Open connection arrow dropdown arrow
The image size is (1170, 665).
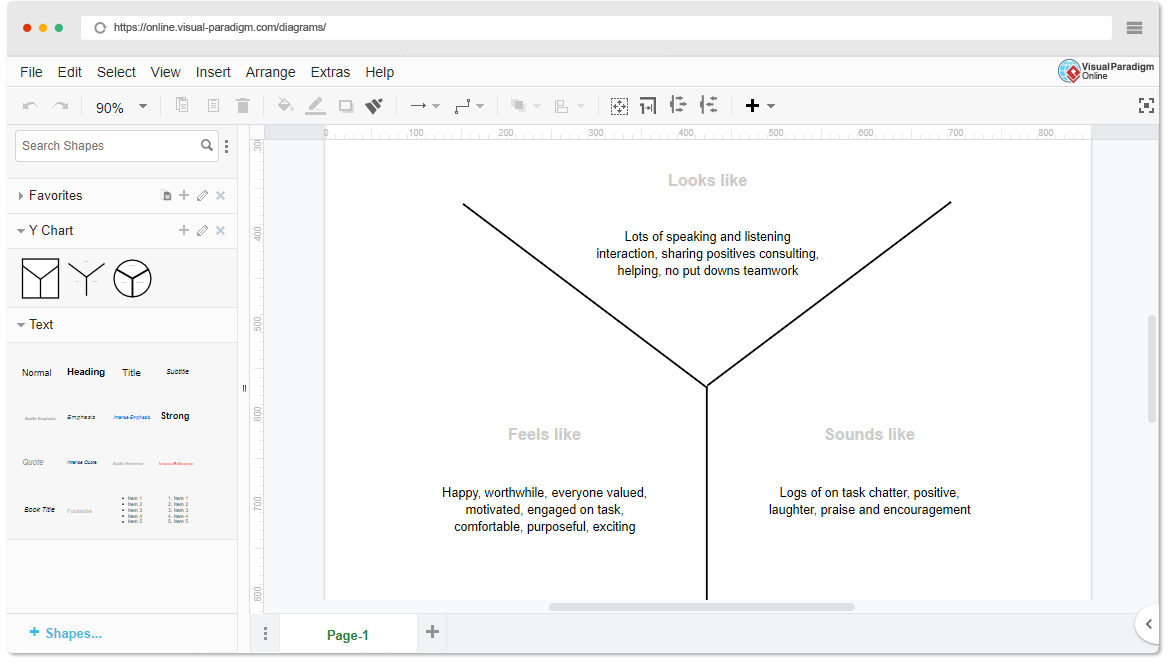pyautogui.click(x=437, y=107)
